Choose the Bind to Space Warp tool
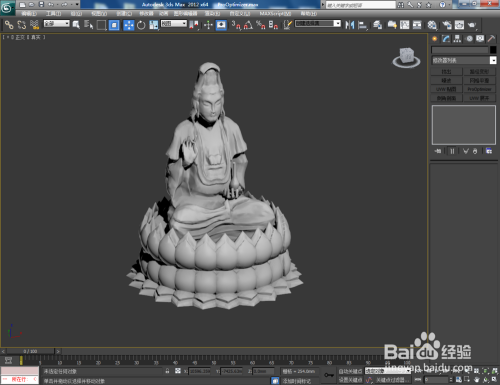 (x=34, y=25)
